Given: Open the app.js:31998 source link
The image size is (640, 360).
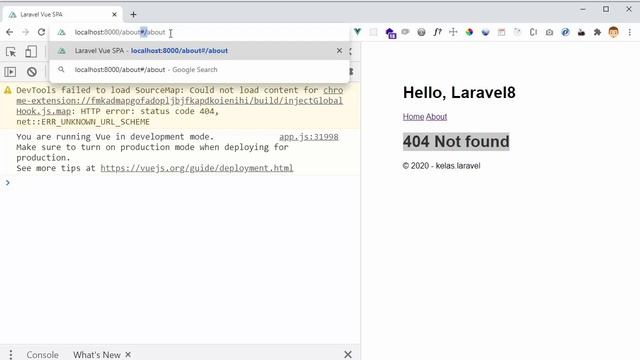Looking at the screenshot, I should click(309, 137).
